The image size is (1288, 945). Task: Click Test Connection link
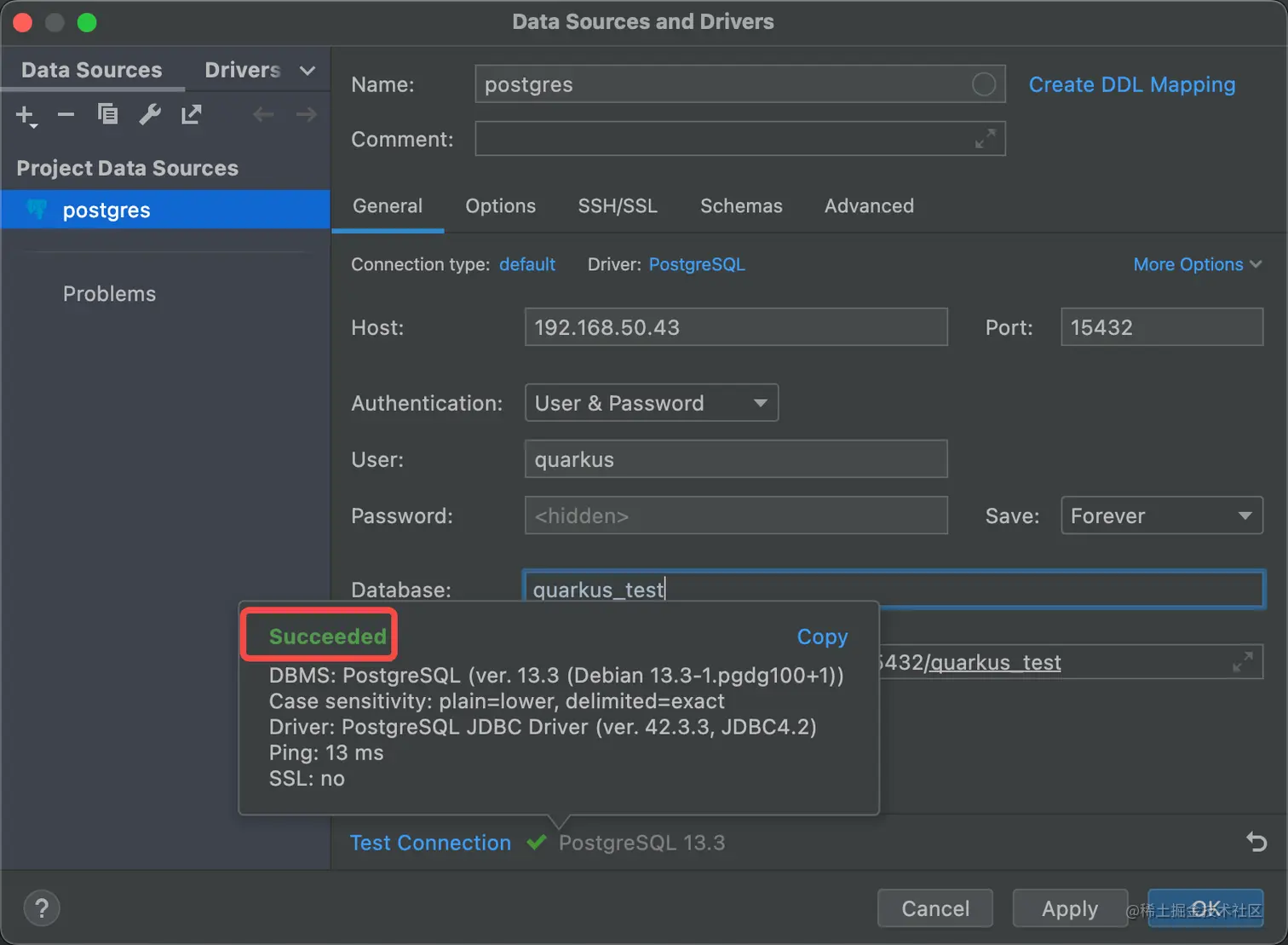[x=431, y=843]
